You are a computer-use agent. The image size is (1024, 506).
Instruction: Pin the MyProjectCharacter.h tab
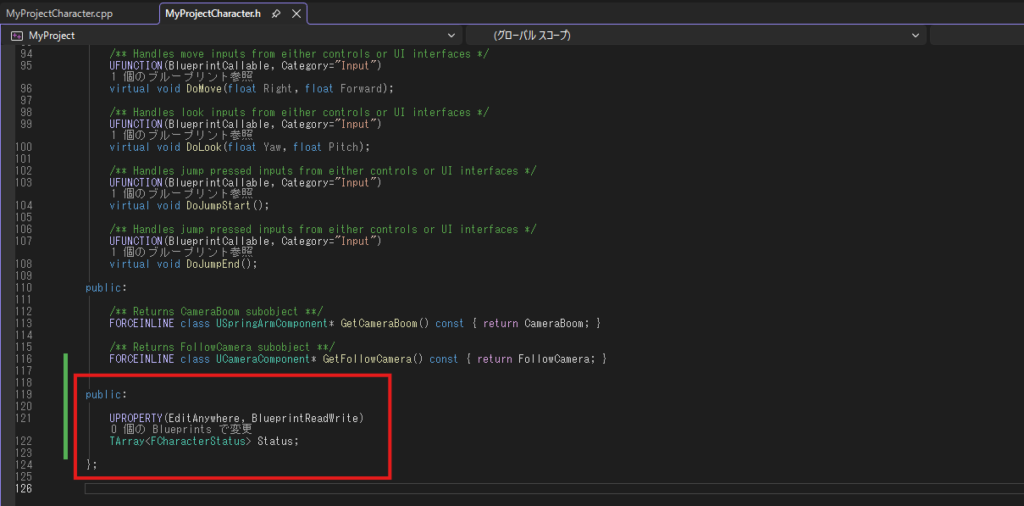(x=275, y=13)
